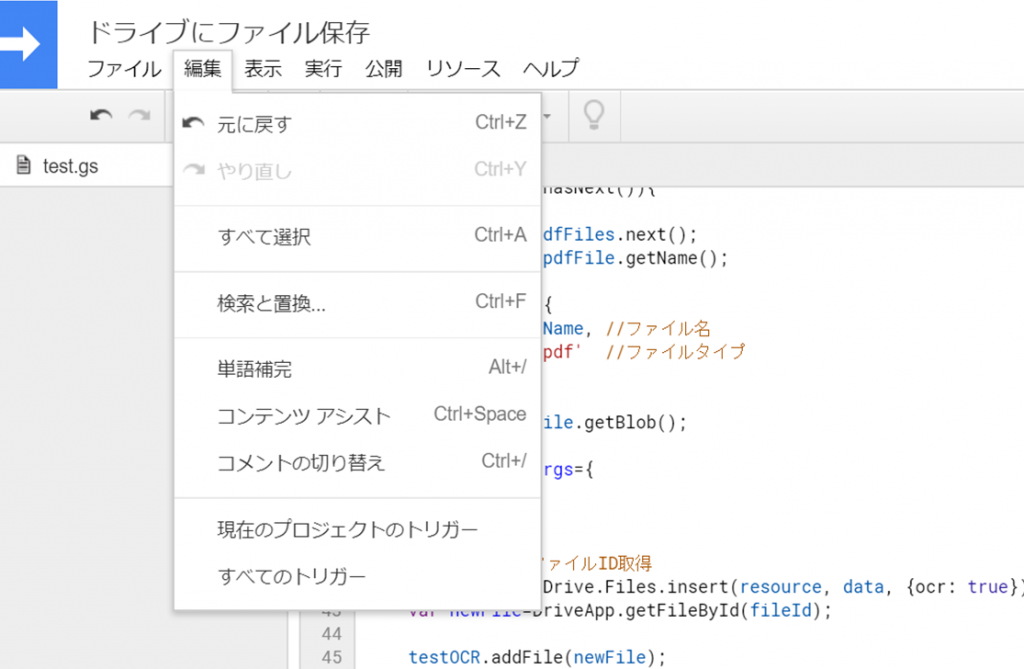Close the open 編集 menu tab

[x=202, y=69]
